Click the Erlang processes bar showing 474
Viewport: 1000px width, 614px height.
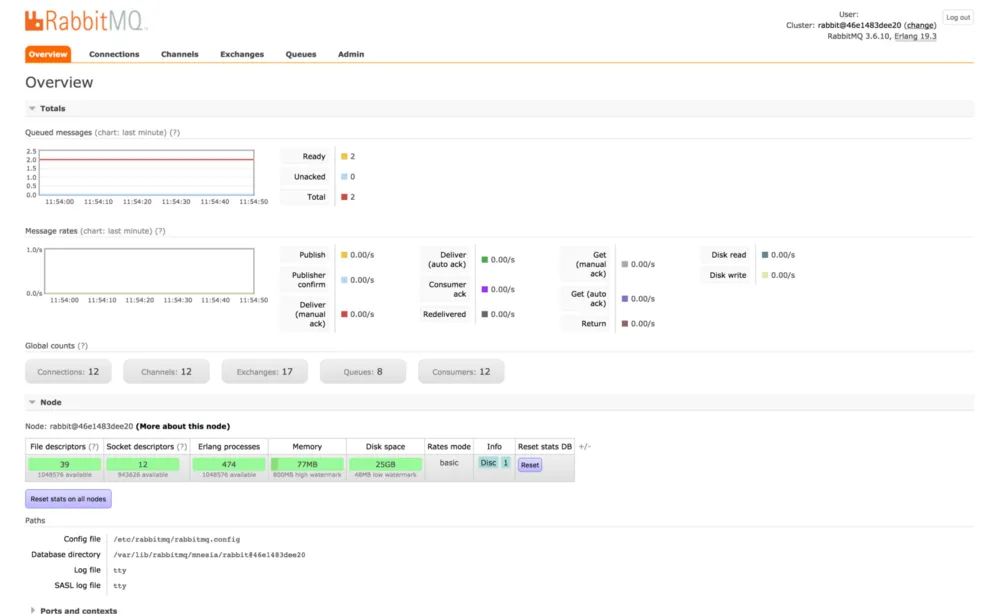coord(229,465)
